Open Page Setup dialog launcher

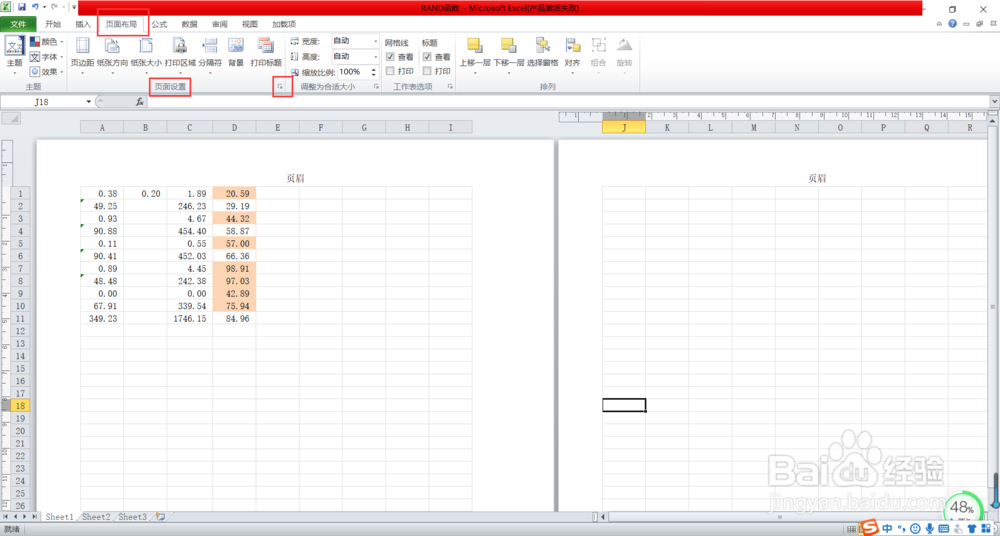tap(280, 86)
